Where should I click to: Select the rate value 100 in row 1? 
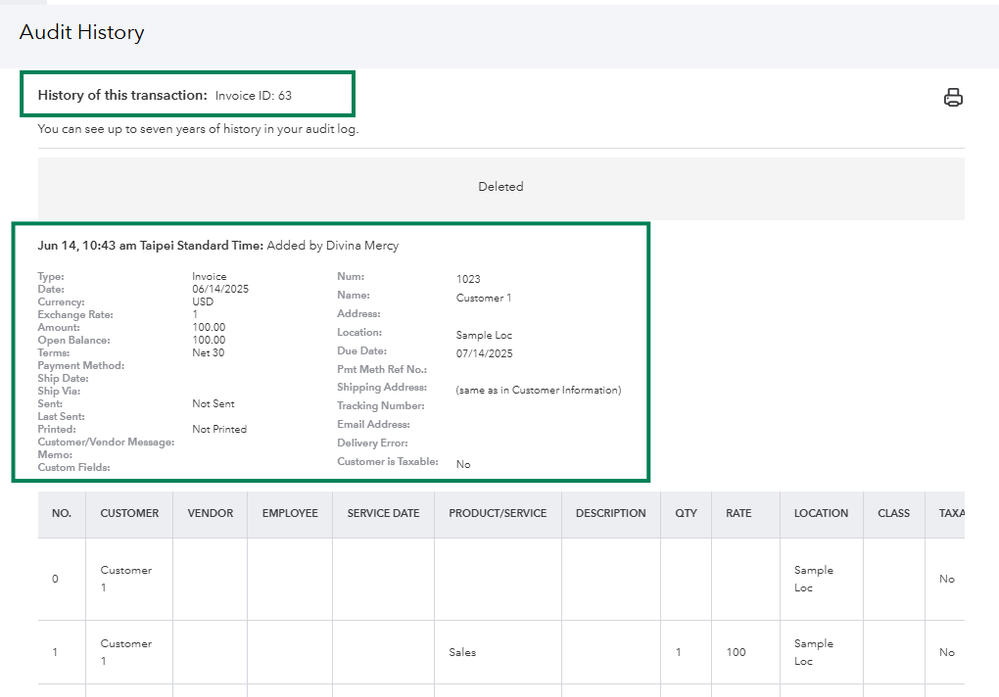click(736, 652)
